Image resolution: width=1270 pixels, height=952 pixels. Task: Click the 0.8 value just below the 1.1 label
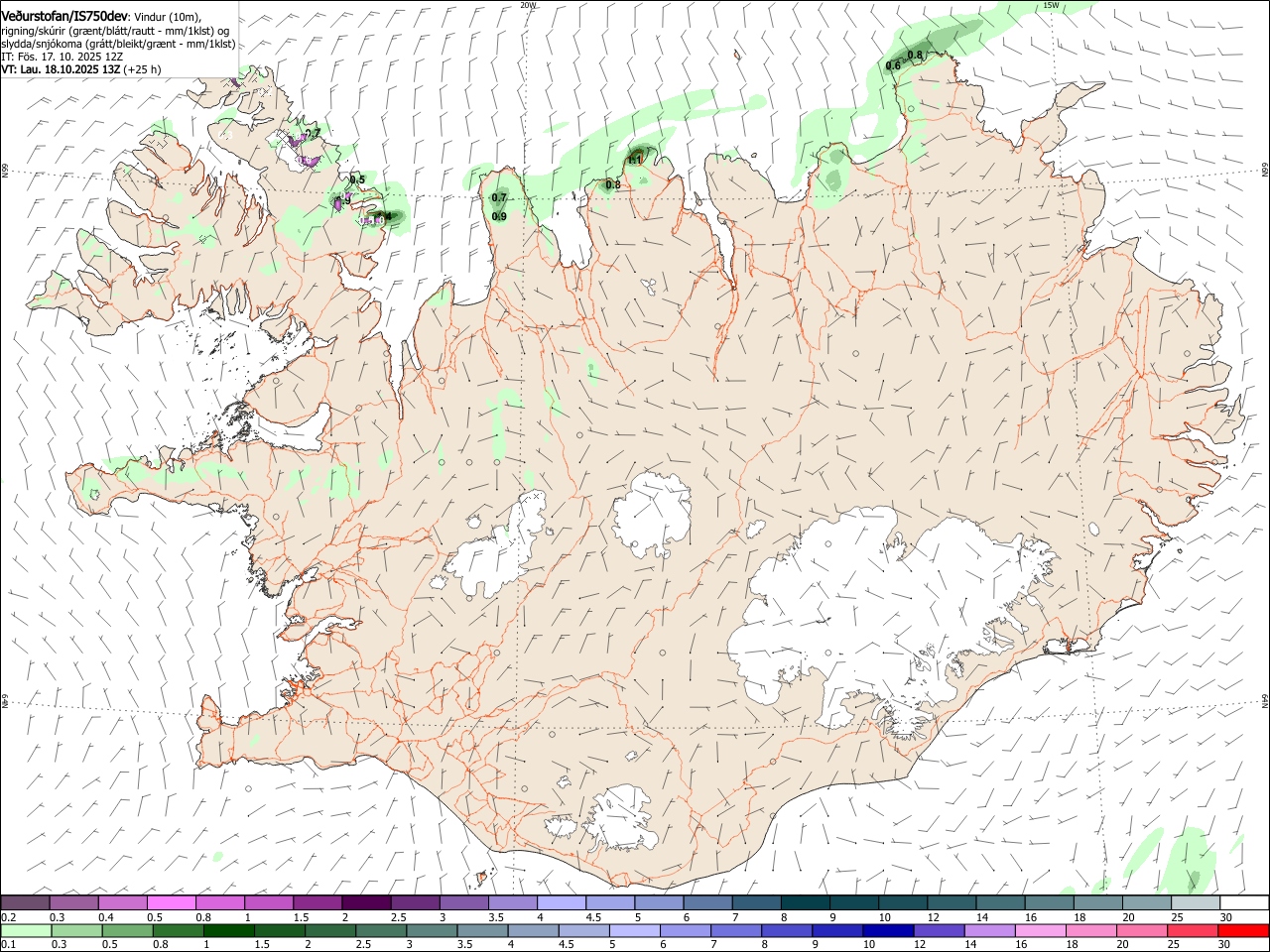(x=613, y=184)
